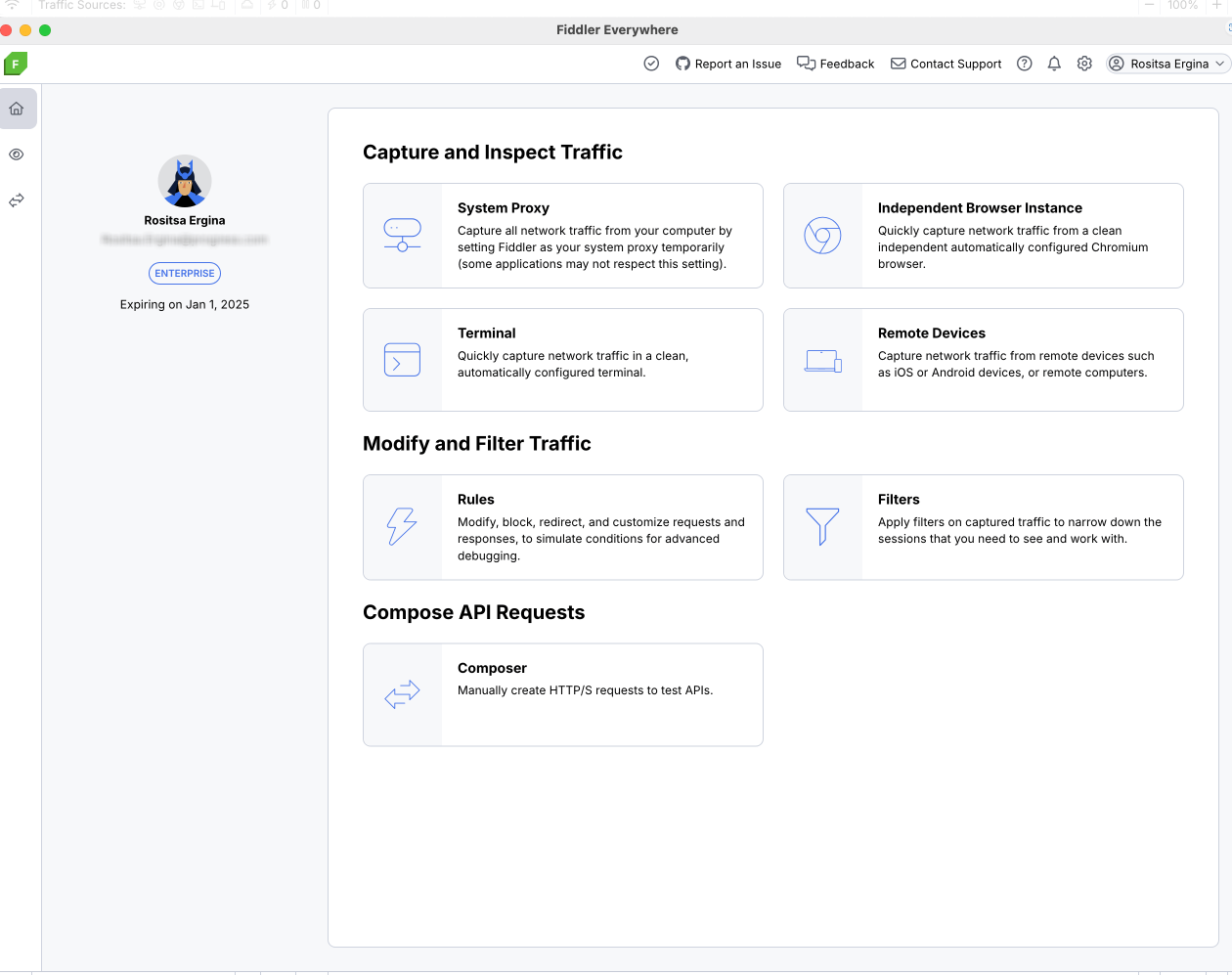The width and height of the screenshot is (1232, 975).
Task: Open the Home view in the sidebar
Action: pos(17,109)
